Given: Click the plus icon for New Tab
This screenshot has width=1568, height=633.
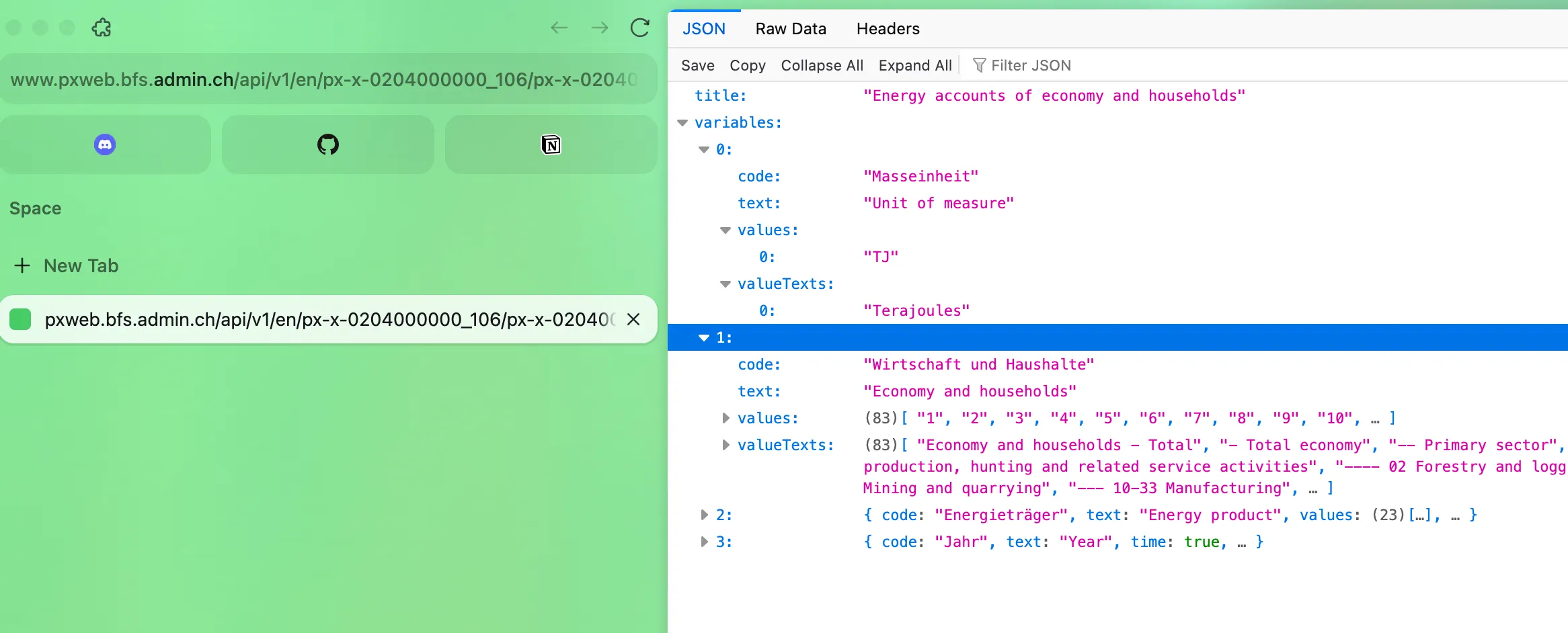Looking at the screenshot, I should tap(22, 265).
